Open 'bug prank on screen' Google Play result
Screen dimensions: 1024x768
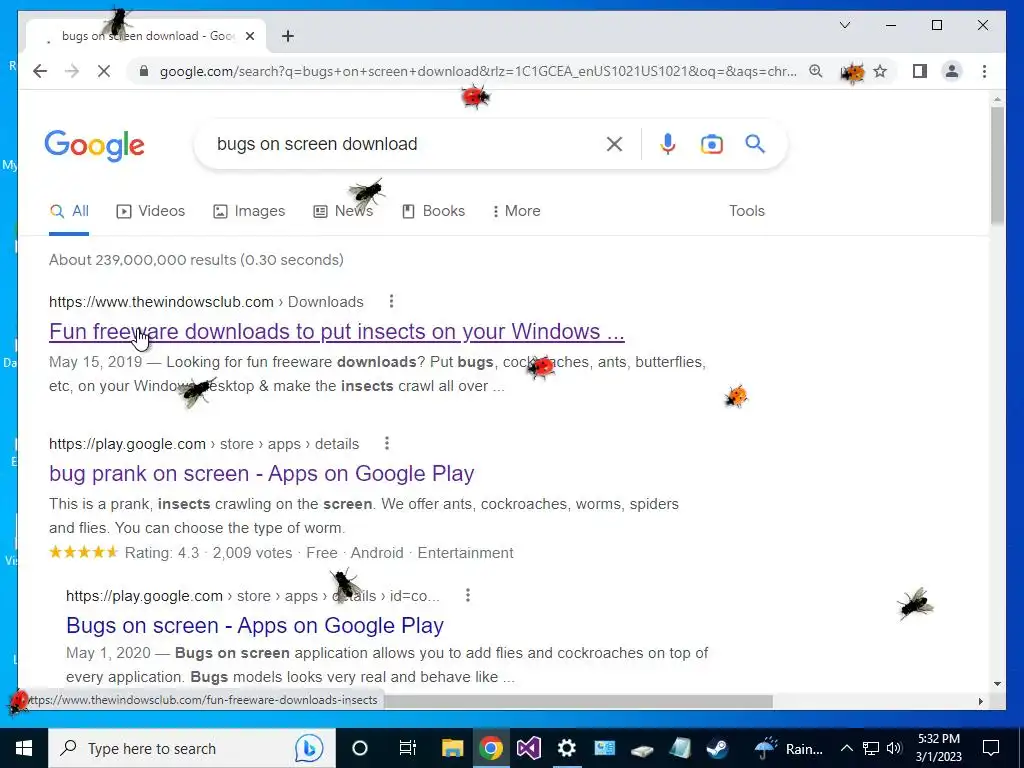click(261, 473)
